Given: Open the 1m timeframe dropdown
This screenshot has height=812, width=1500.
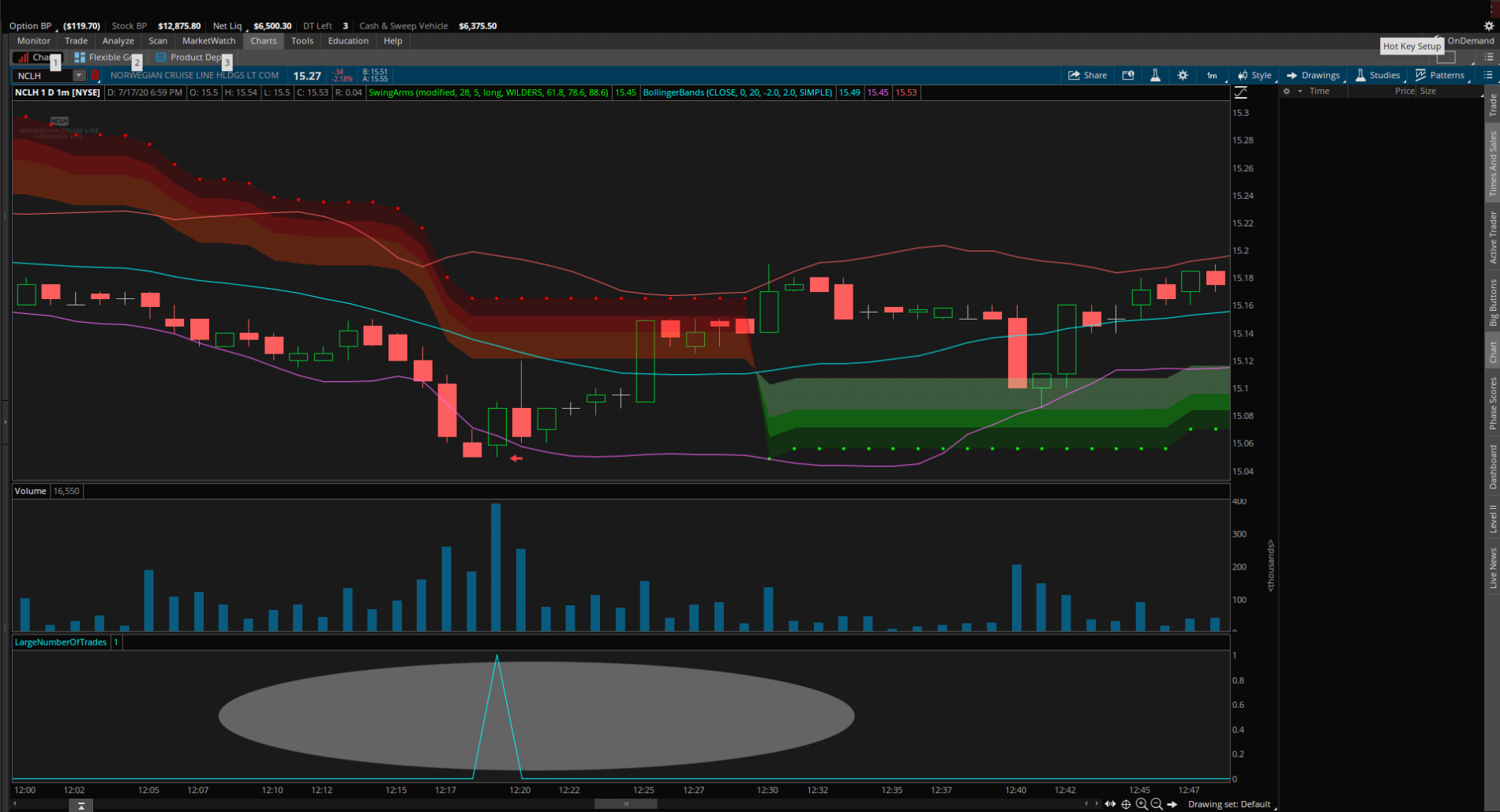Looking at the screenshot, I should pos(1212,76).
